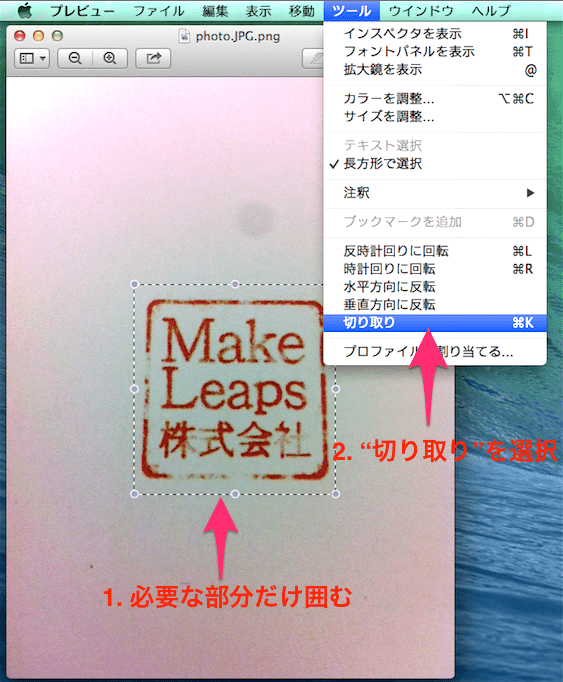
Task: Click the top-middle selection handle
Action: click(235, 284)
